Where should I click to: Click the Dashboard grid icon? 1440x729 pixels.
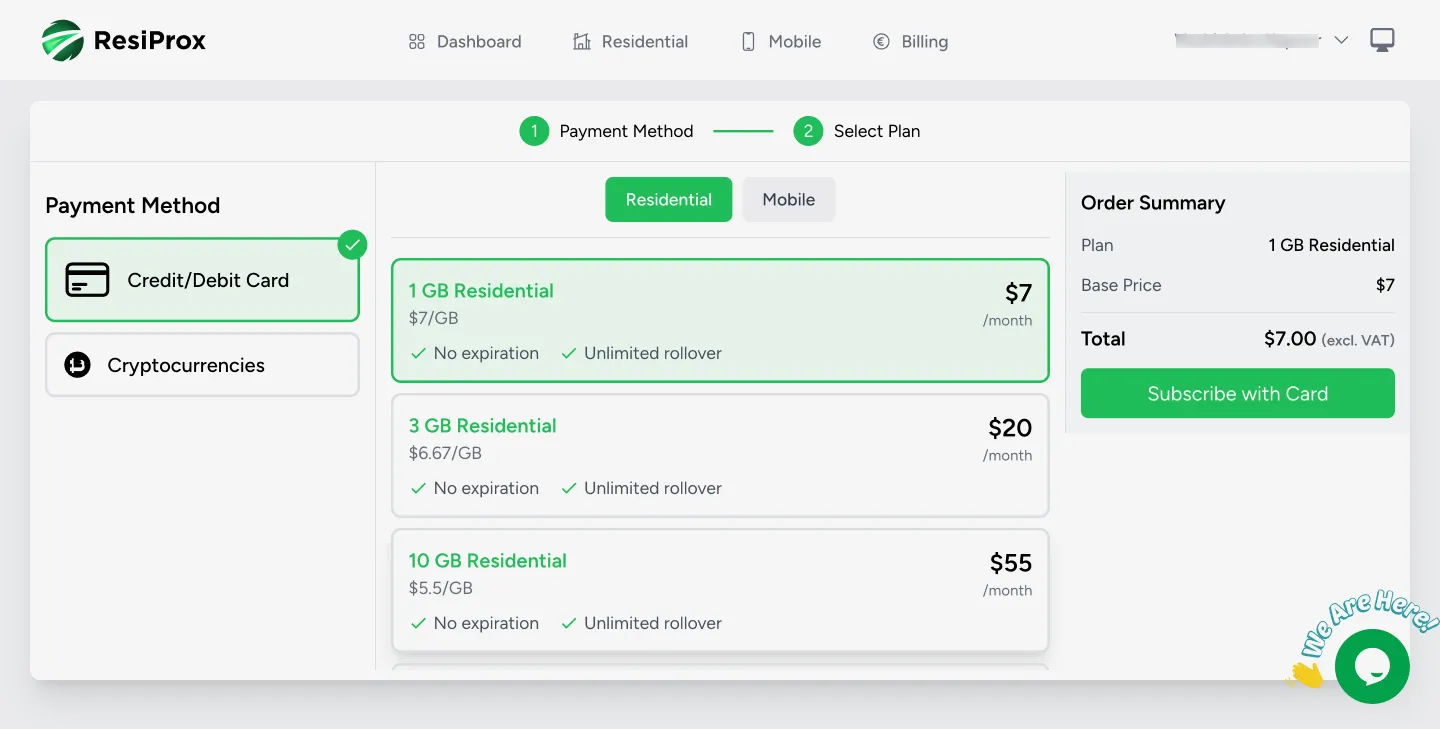point(417,42)
